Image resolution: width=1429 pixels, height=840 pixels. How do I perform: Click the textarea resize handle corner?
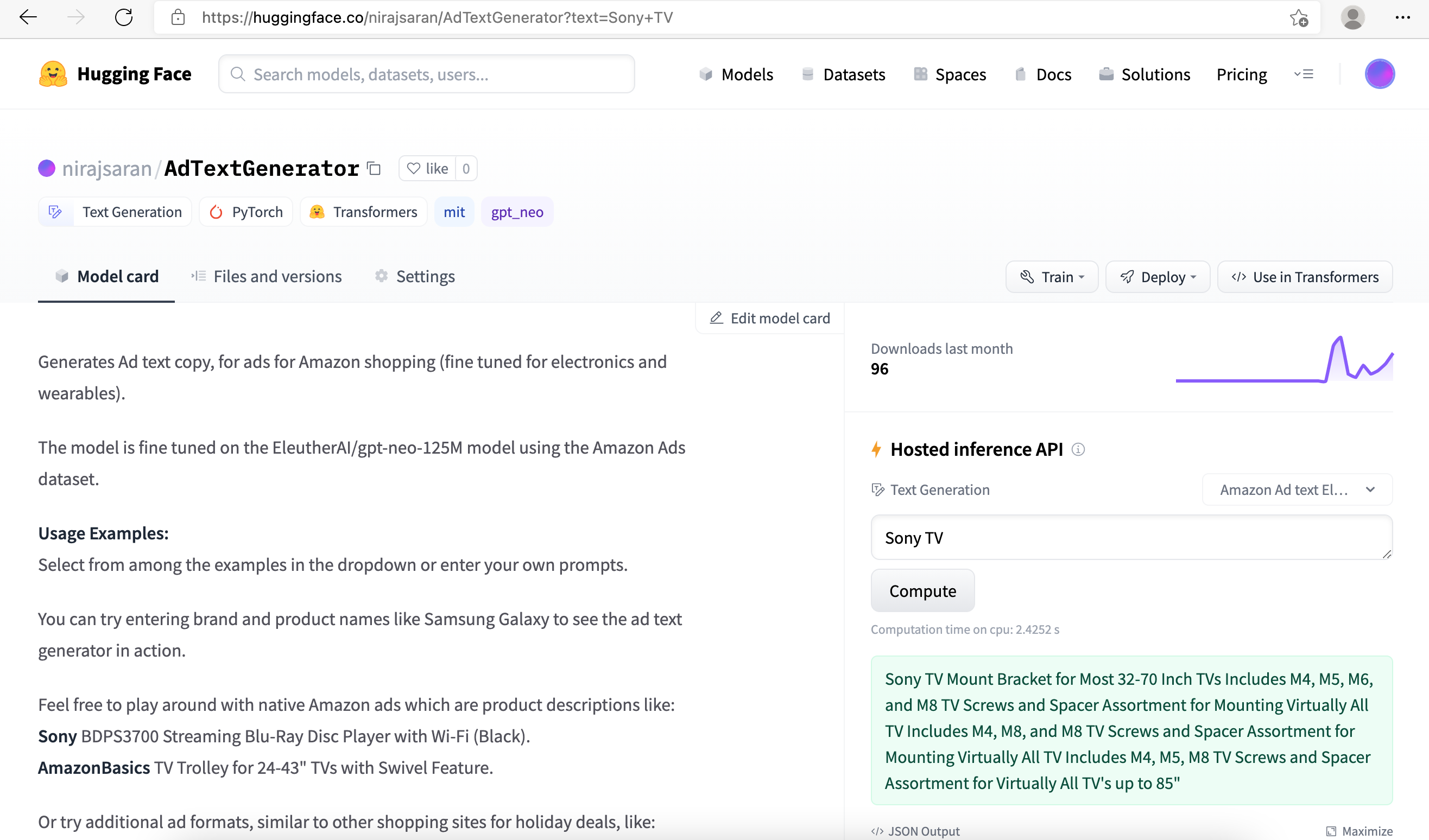pos(1387,554)
